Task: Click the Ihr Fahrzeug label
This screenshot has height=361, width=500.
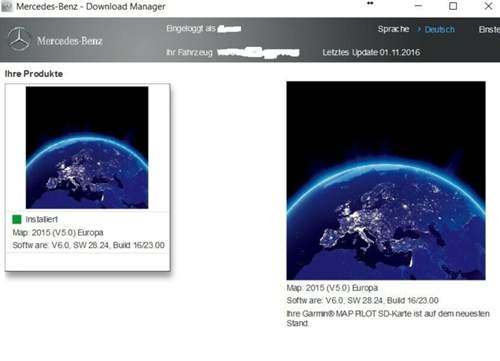Action: pos(189,52)
